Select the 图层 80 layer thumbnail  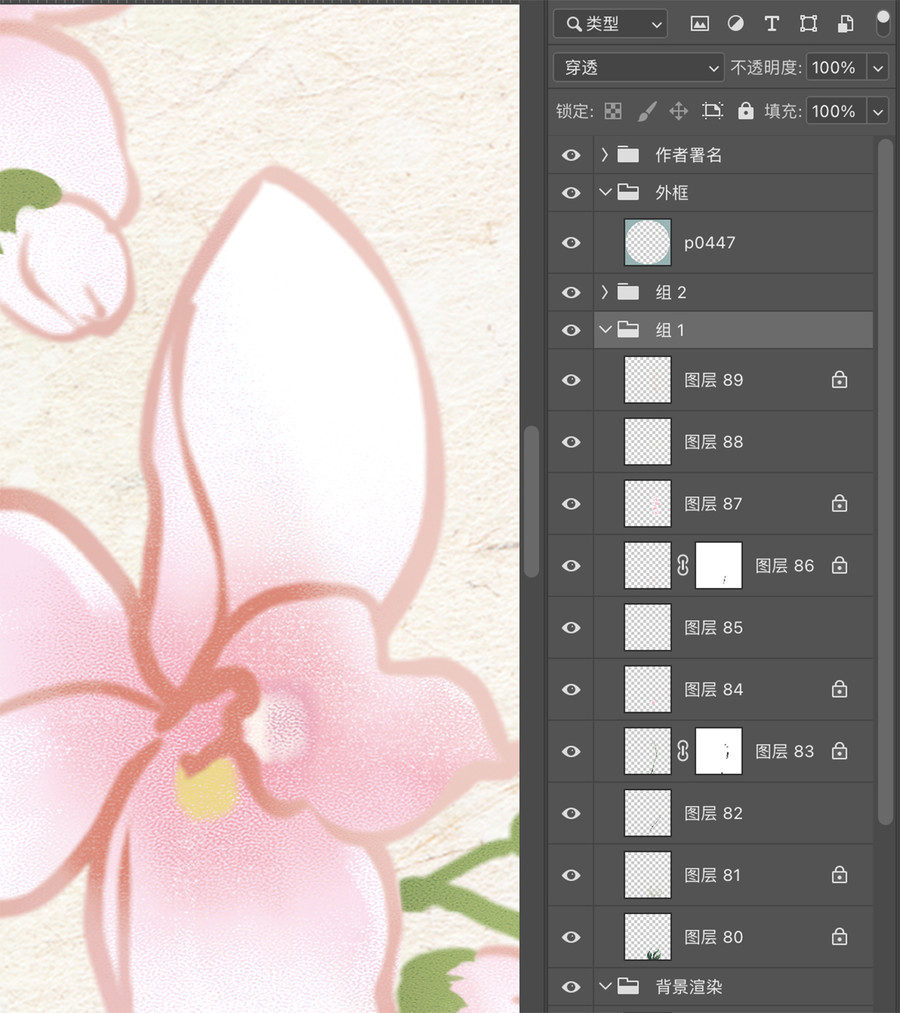[x=647, y=937]
